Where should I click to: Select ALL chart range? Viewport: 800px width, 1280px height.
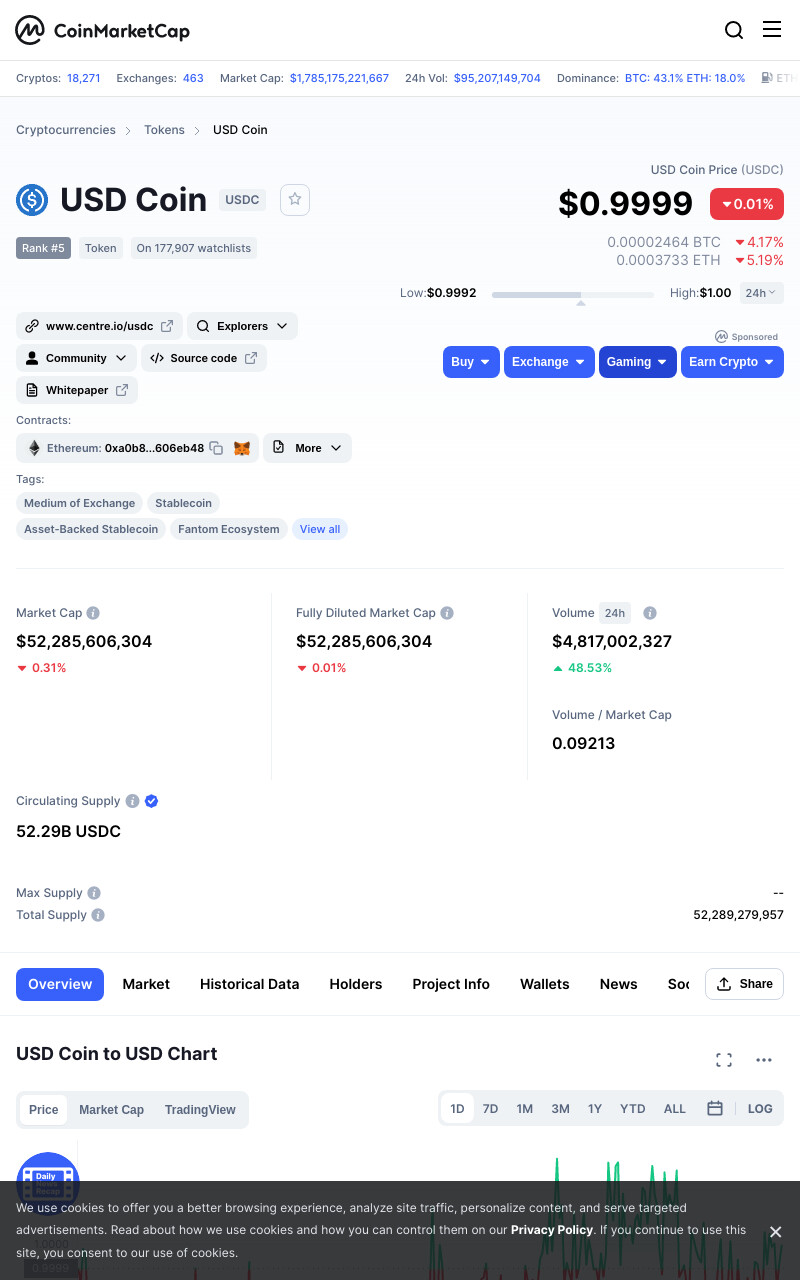(x=675, y=1109)
